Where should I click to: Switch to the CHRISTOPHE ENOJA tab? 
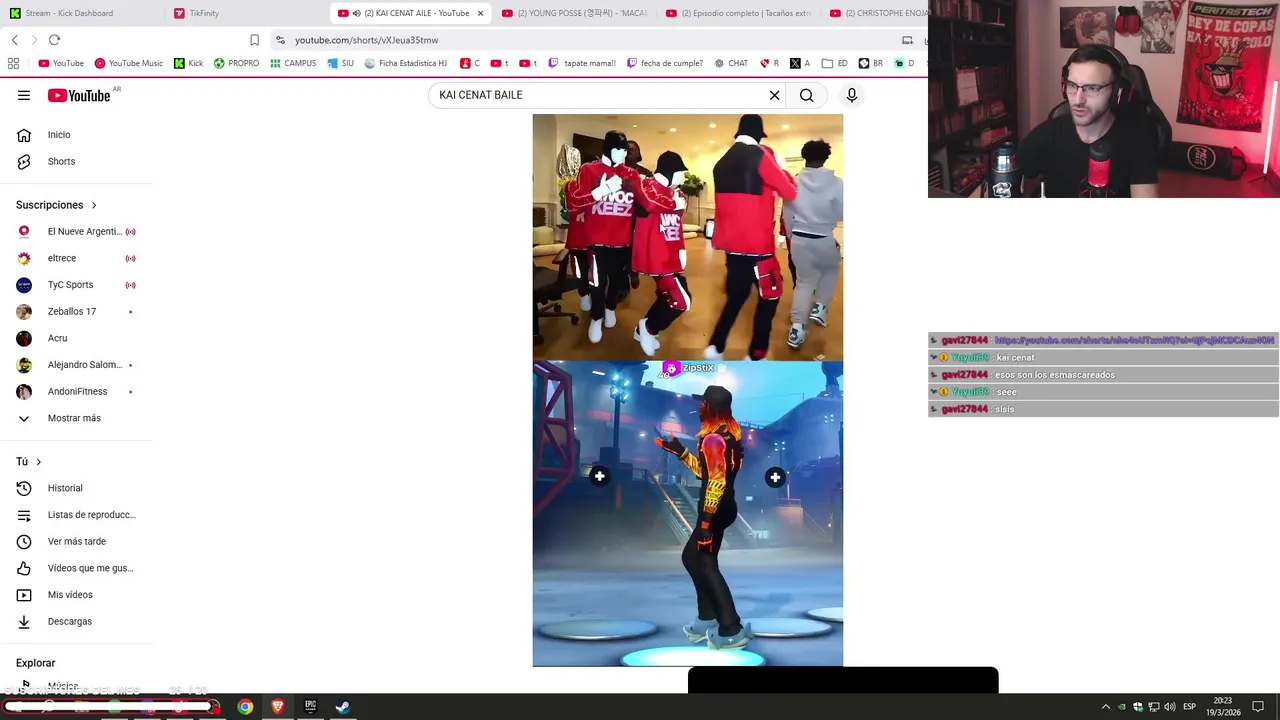pyautogui.click(x=877, y=13)
